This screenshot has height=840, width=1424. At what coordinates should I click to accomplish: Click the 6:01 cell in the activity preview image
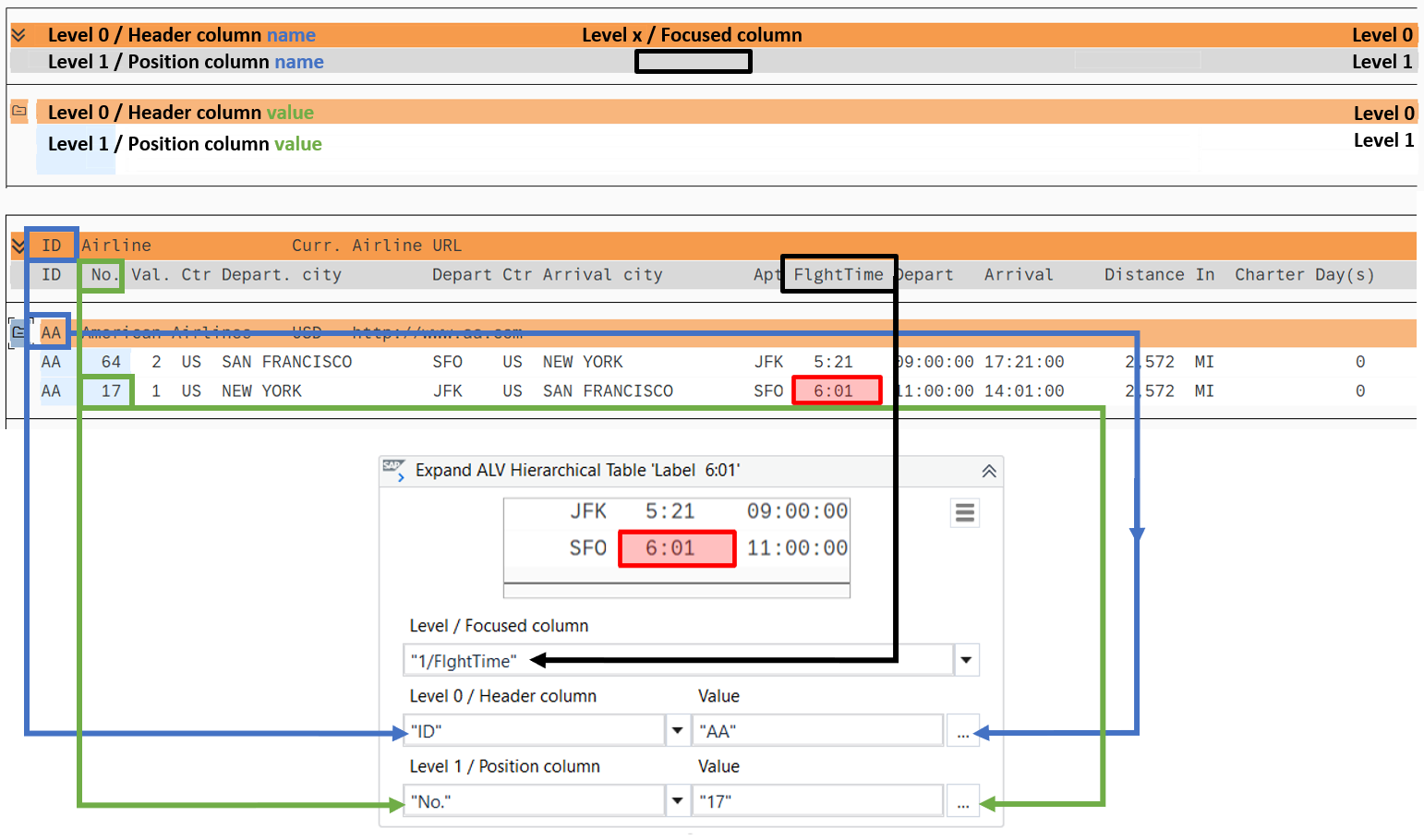click(677, 548)
